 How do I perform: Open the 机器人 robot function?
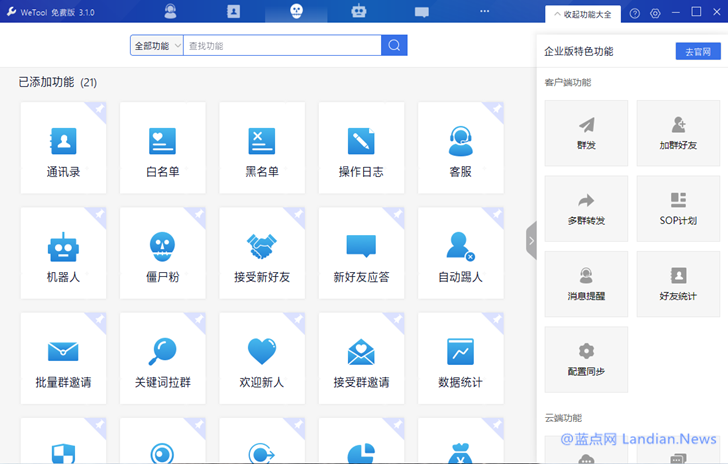click(63, 257)
